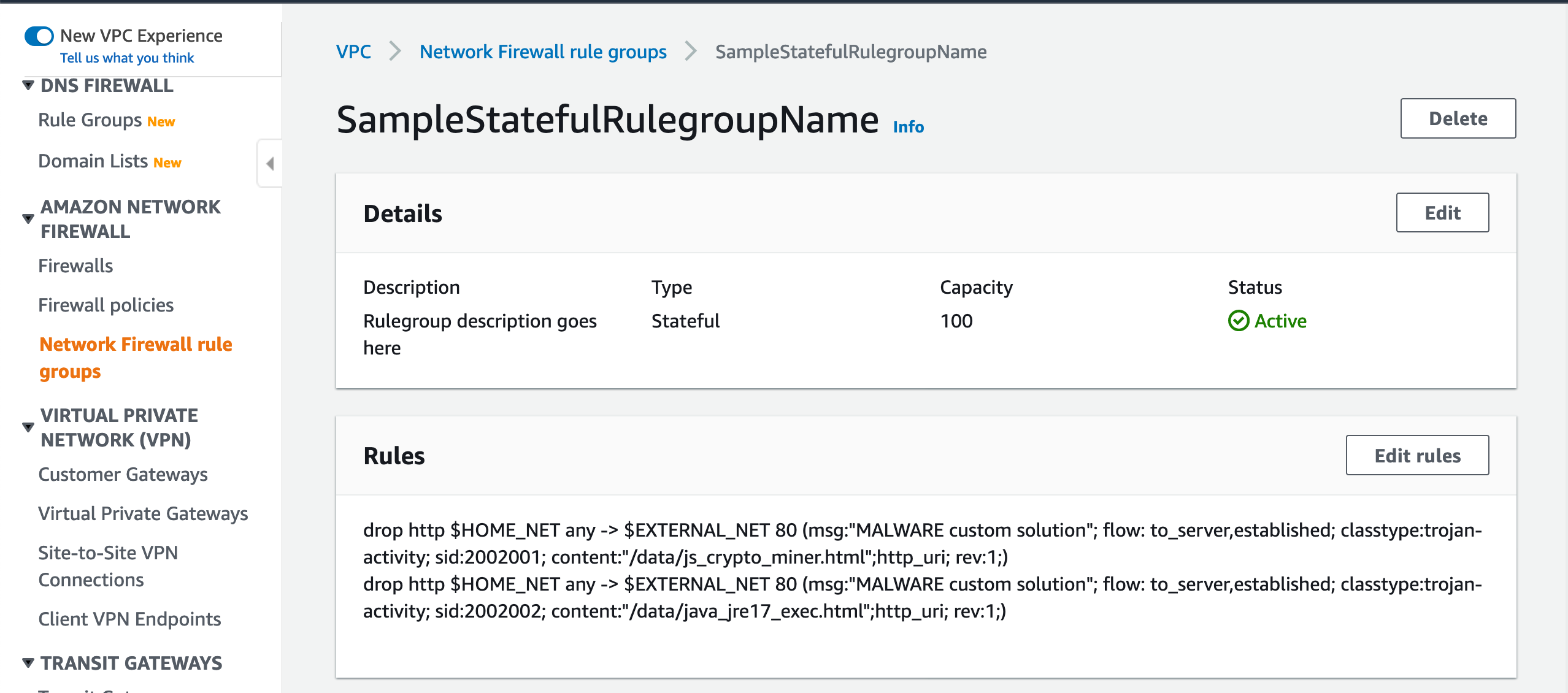Viewport: 1568px width, 693px height.
Task: Navigate to VPC via the breadcrumb
Action: coord(353,52)
